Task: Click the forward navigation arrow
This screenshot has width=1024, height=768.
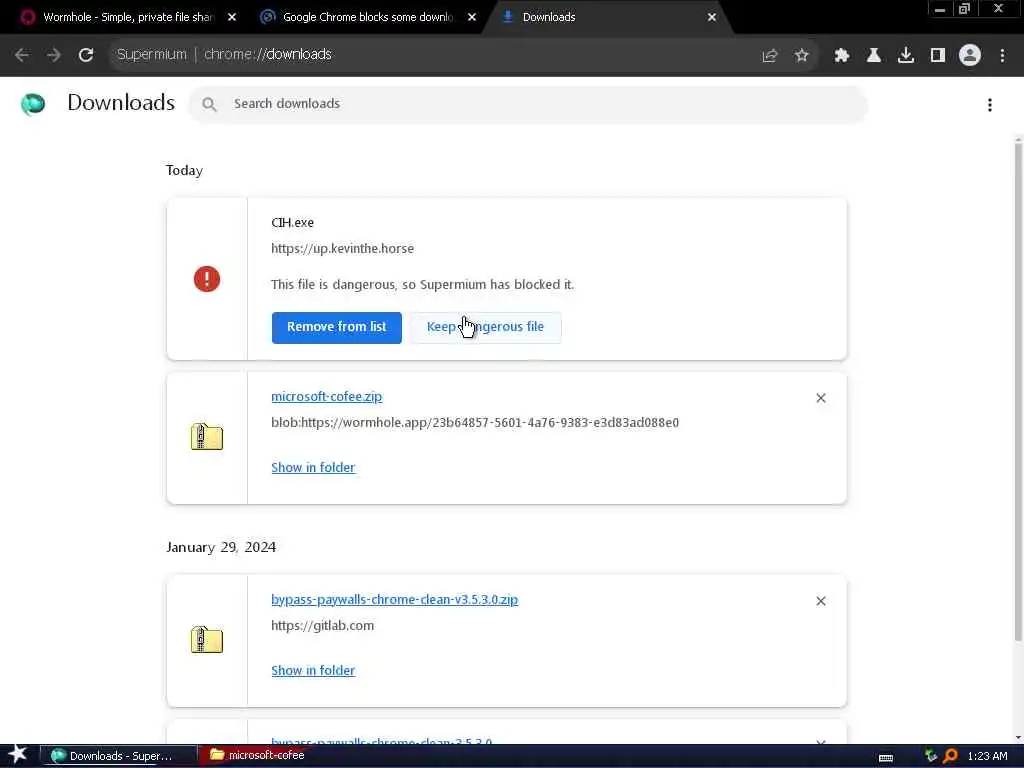Action: click(54, 55)
